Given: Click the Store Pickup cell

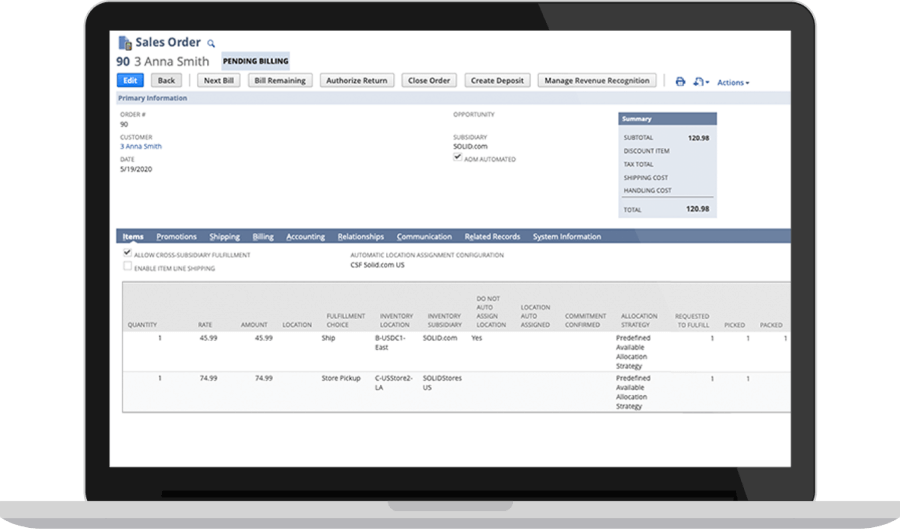Looking at the screenshot, I should coord(341,378).
